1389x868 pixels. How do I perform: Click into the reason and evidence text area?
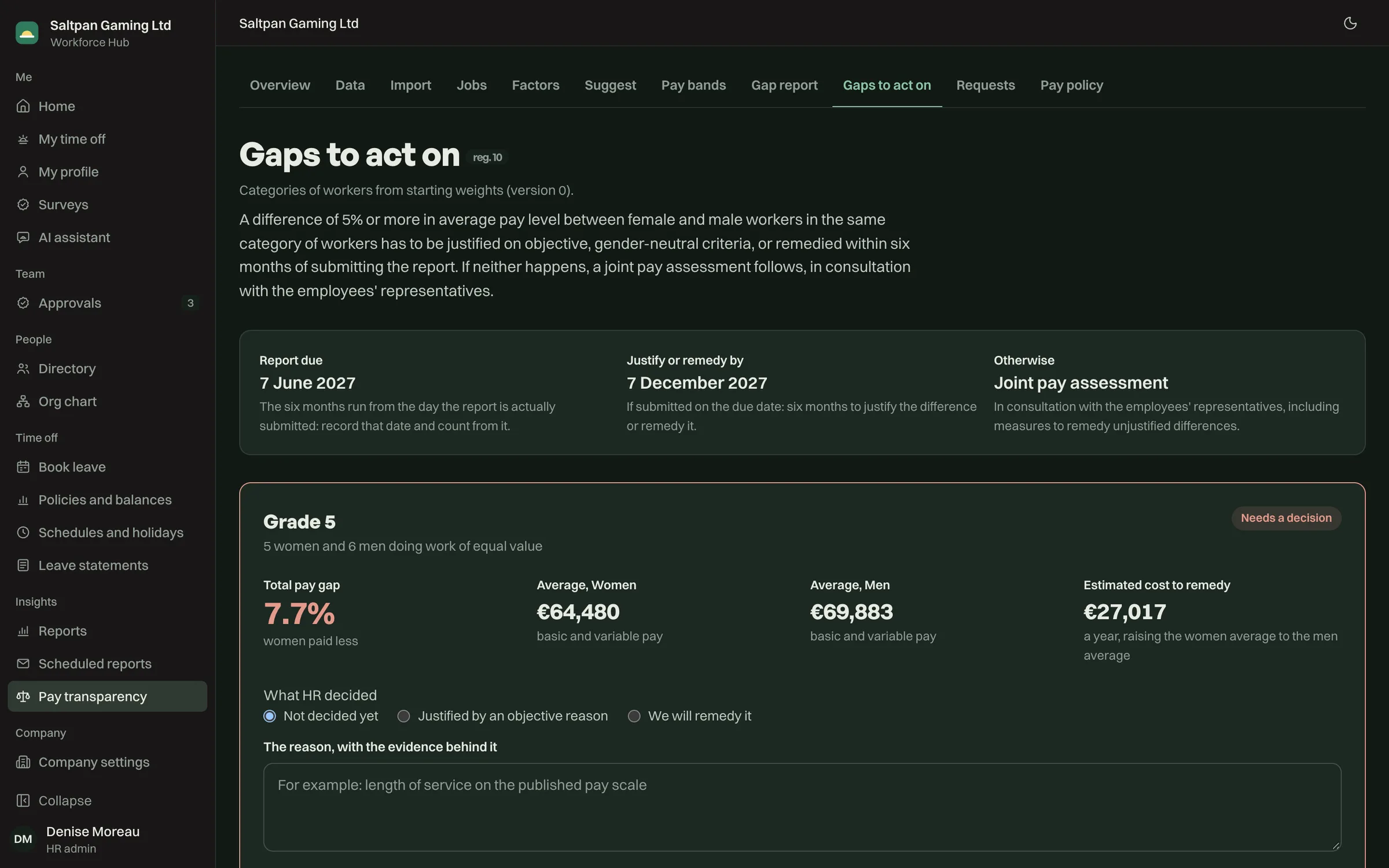pyautogui.click(x=802, y=807)
